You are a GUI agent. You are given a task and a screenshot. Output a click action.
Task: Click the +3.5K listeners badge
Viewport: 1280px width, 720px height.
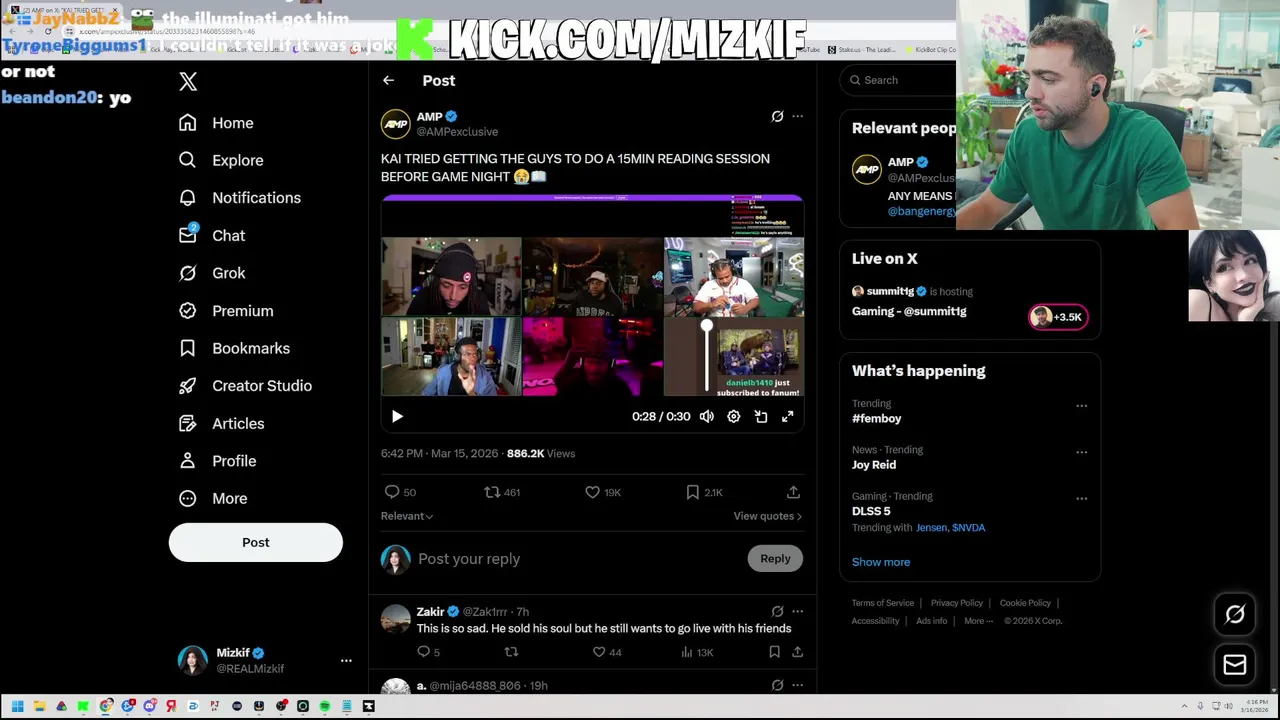click(x=1058, y=317)
